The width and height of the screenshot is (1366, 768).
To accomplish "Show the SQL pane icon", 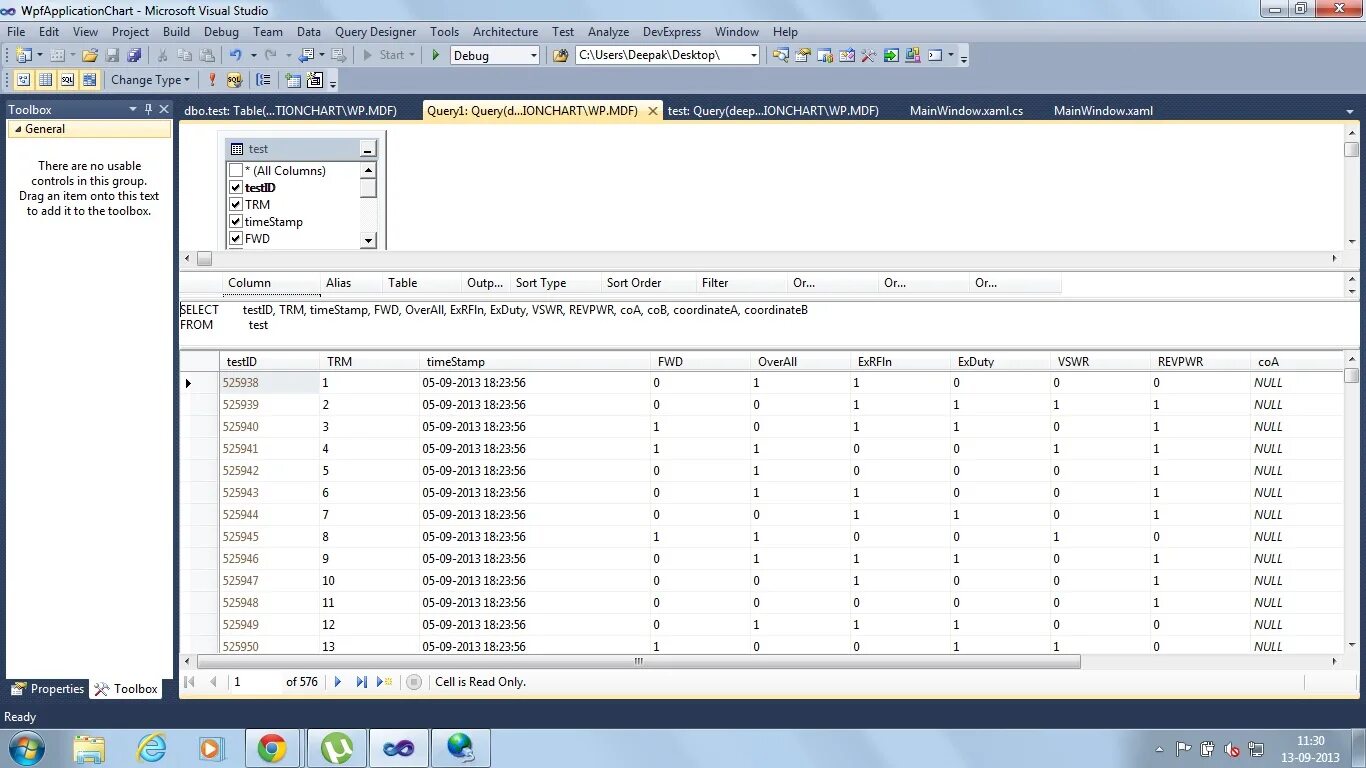I will (67, 80).
